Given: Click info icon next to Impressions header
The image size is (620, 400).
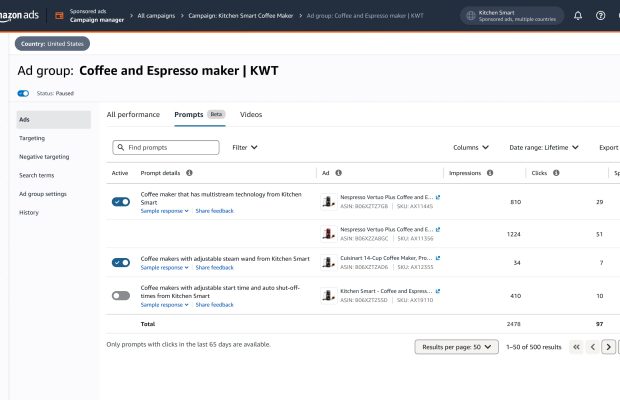Looking at the screenshot, I should [x=489, y=173].
